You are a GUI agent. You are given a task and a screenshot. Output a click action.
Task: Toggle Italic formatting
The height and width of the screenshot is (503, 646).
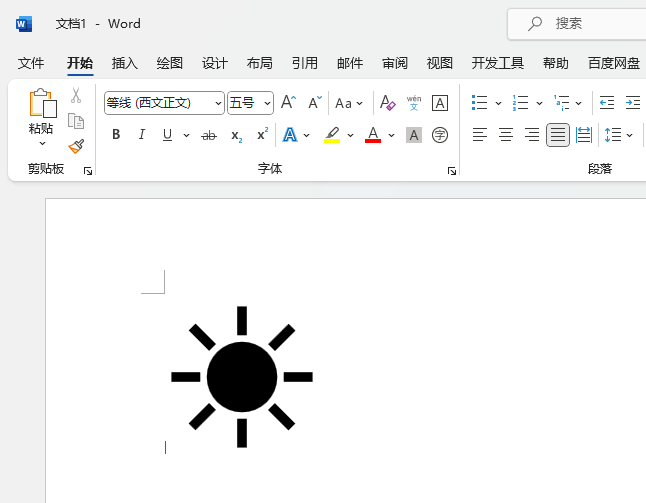coord(142,134)
